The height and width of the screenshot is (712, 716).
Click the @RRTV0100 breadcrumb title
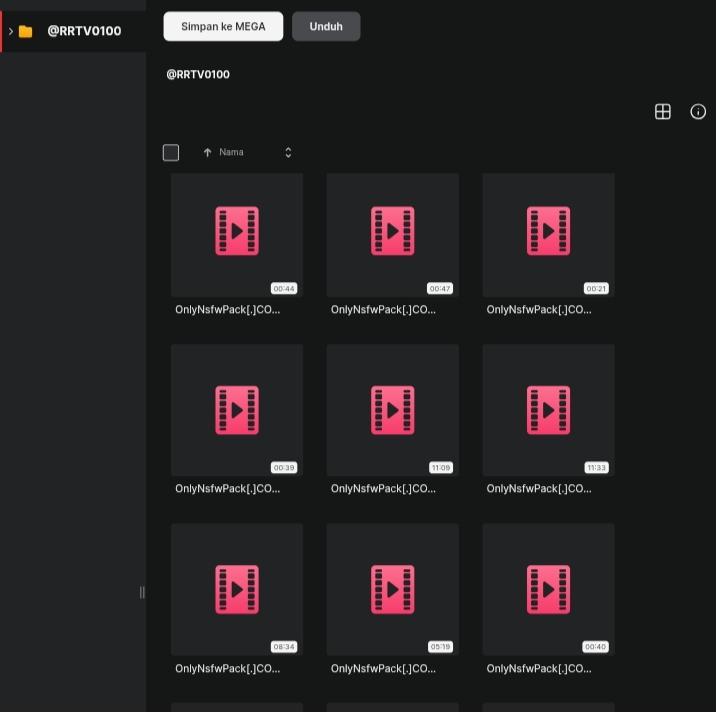(x=198, y=74)
